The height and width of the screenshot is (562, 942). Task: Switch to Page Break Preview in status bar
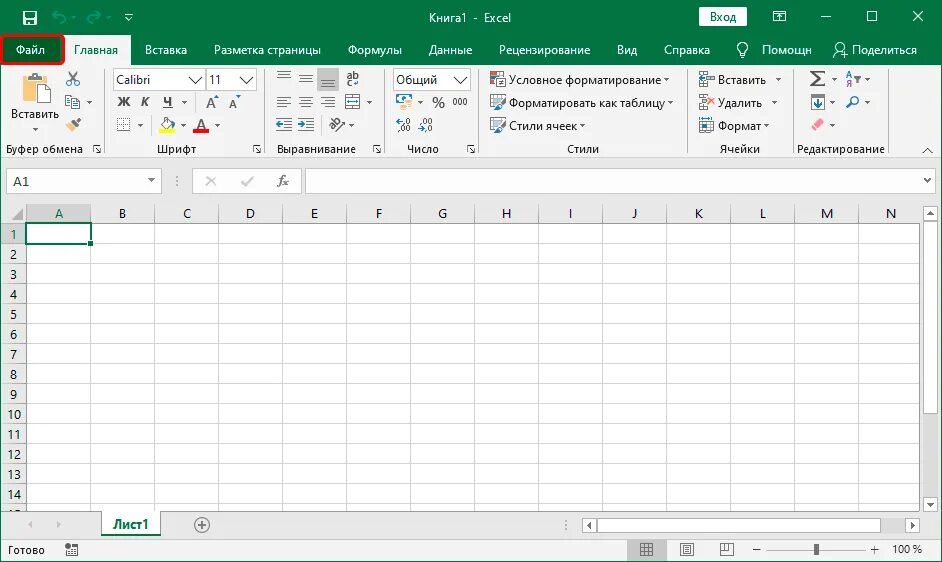[x=726, y=549]
